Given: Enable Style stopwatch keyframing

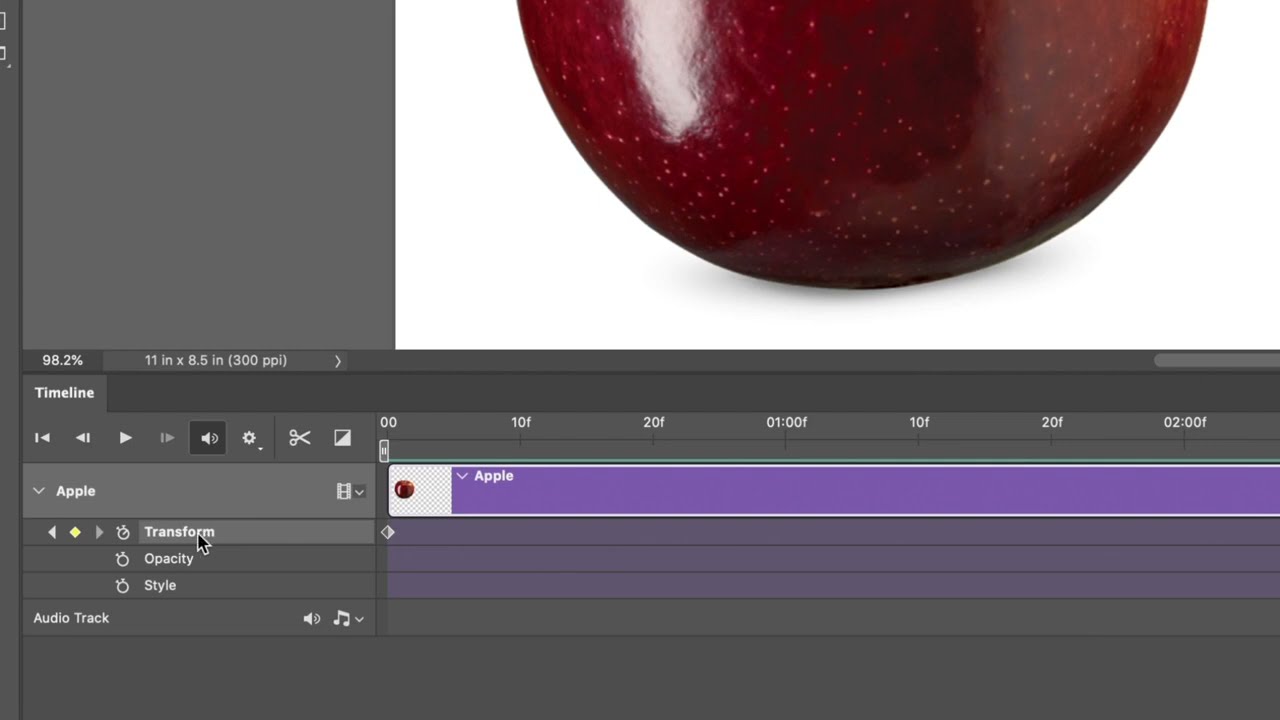Looking at the screenshot, I should 123,585.
